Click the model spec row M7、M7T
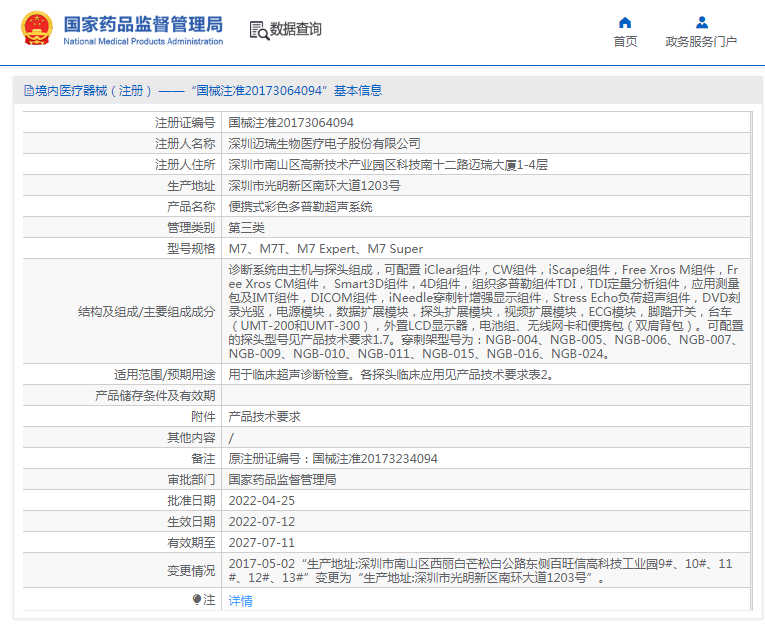Image resolution: width=765 pixels, height=628 pixels. (x=325, y=248)
